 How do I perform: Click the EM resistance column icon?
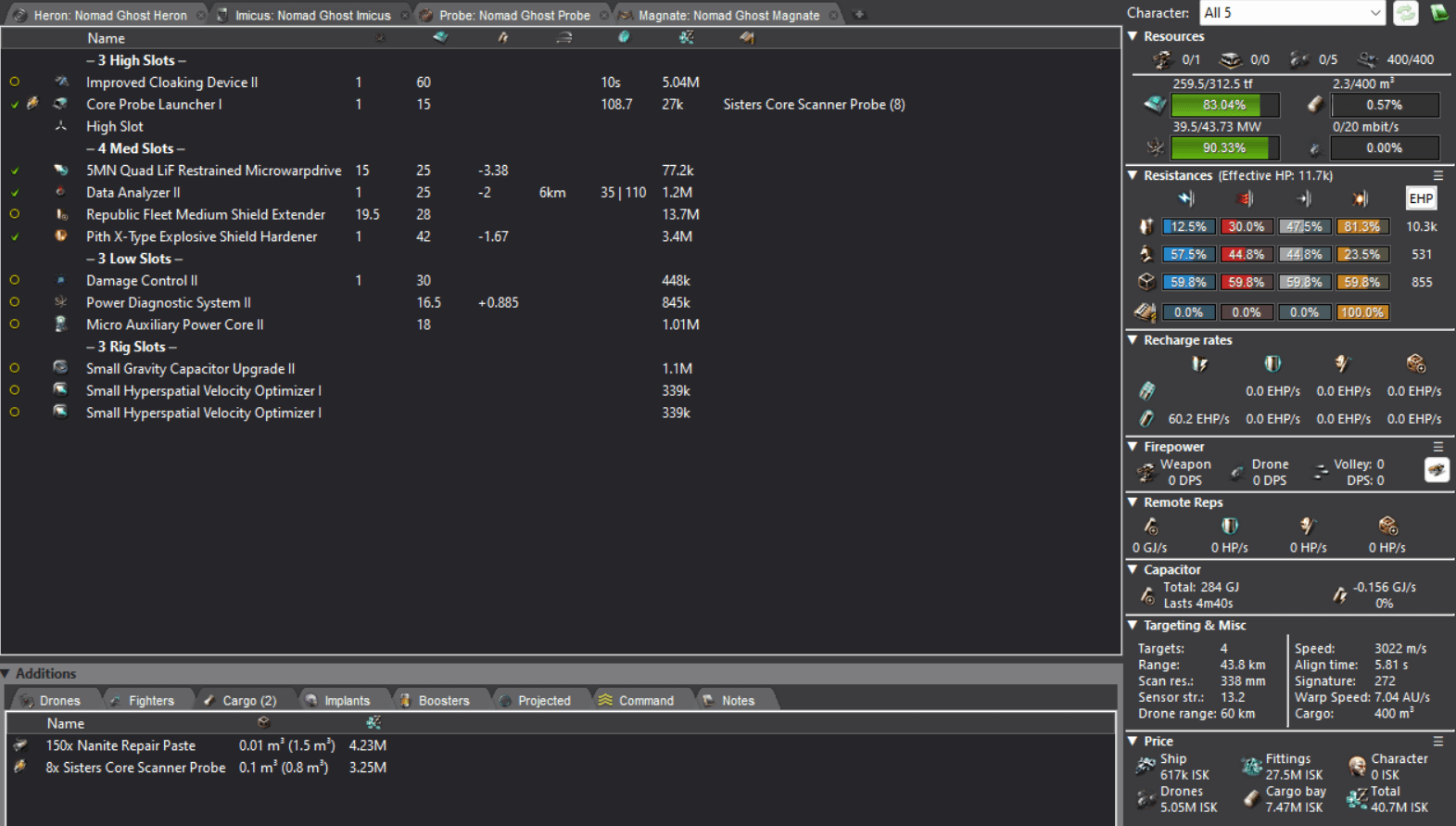pos(1186,198)
